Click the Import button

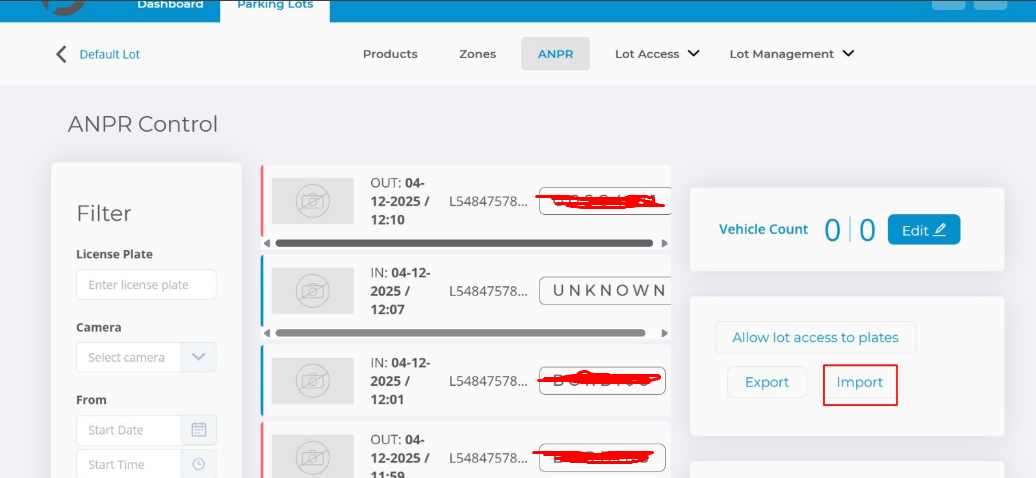[x=860, y=382]
